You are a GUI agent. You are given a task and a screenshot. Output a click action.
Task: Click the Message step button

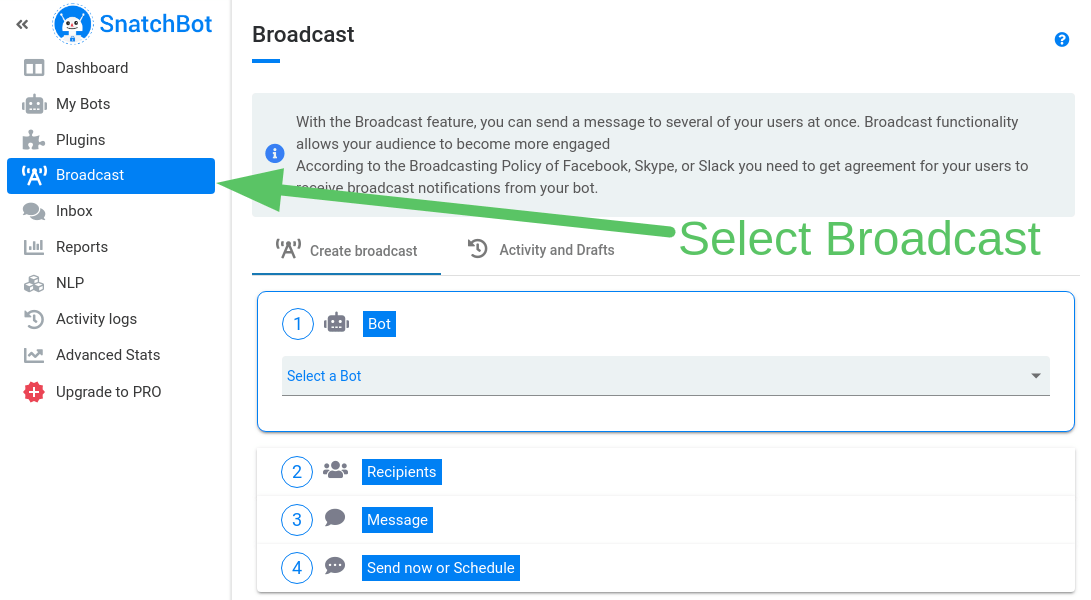[x=397, y=519]
